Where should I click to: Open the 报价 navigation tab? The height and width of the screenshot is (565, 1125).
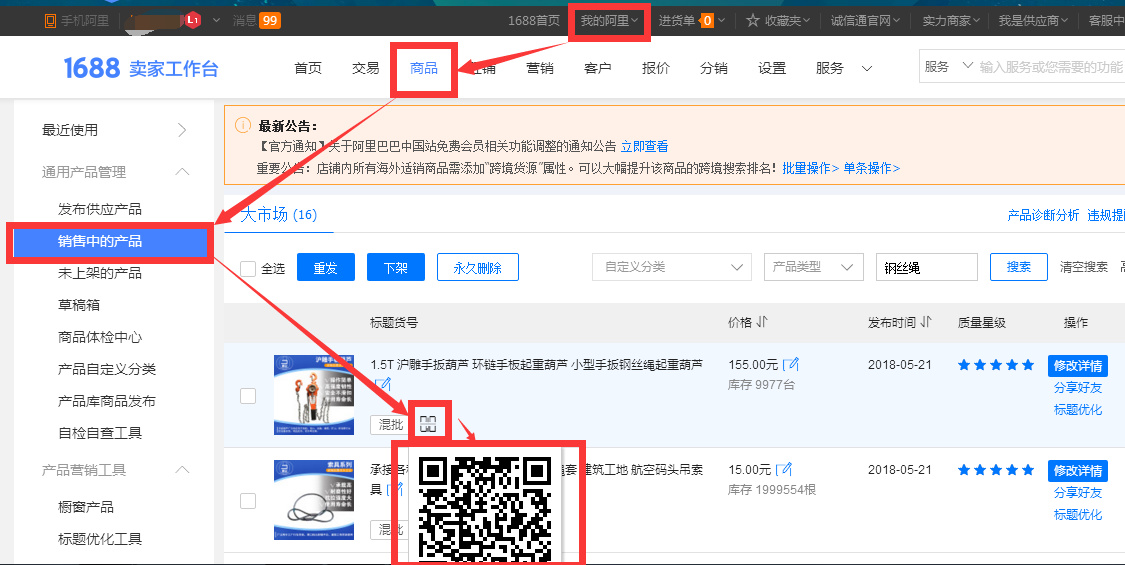coord(656,68)
